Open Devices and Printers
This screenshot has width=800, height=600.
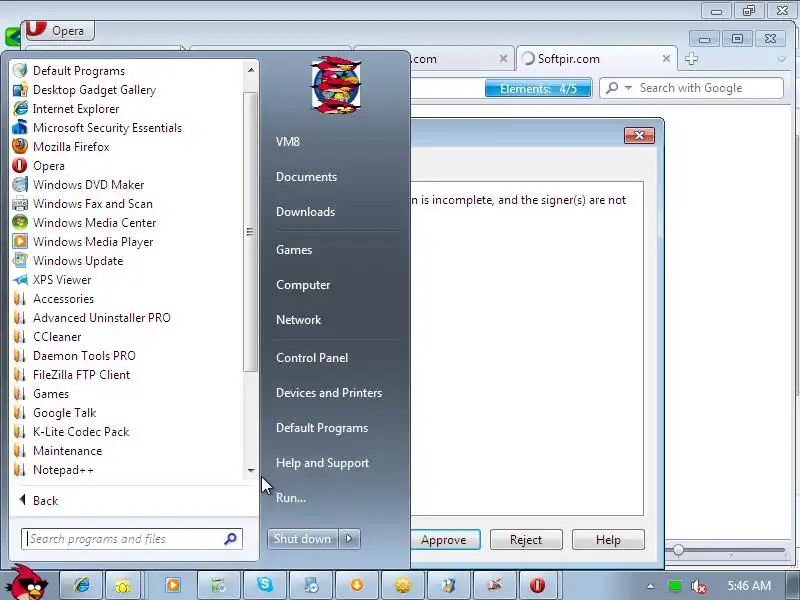coord(329,393)
